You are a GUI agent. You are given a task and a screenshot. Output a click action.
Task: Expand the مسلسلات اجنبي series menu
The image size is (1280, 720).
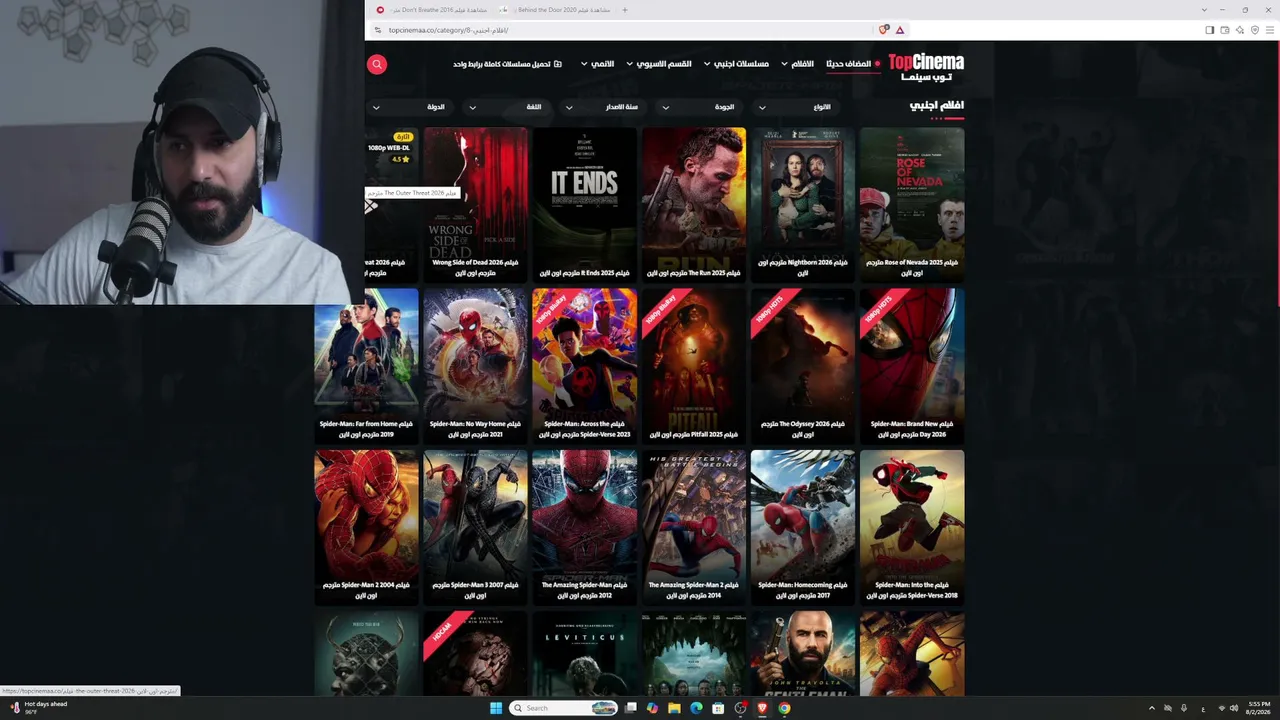coord(736,64)
